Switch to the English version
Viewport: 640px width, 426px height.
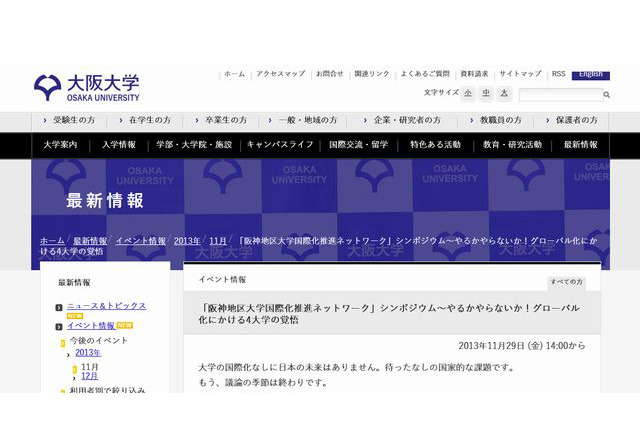(591, 75)
